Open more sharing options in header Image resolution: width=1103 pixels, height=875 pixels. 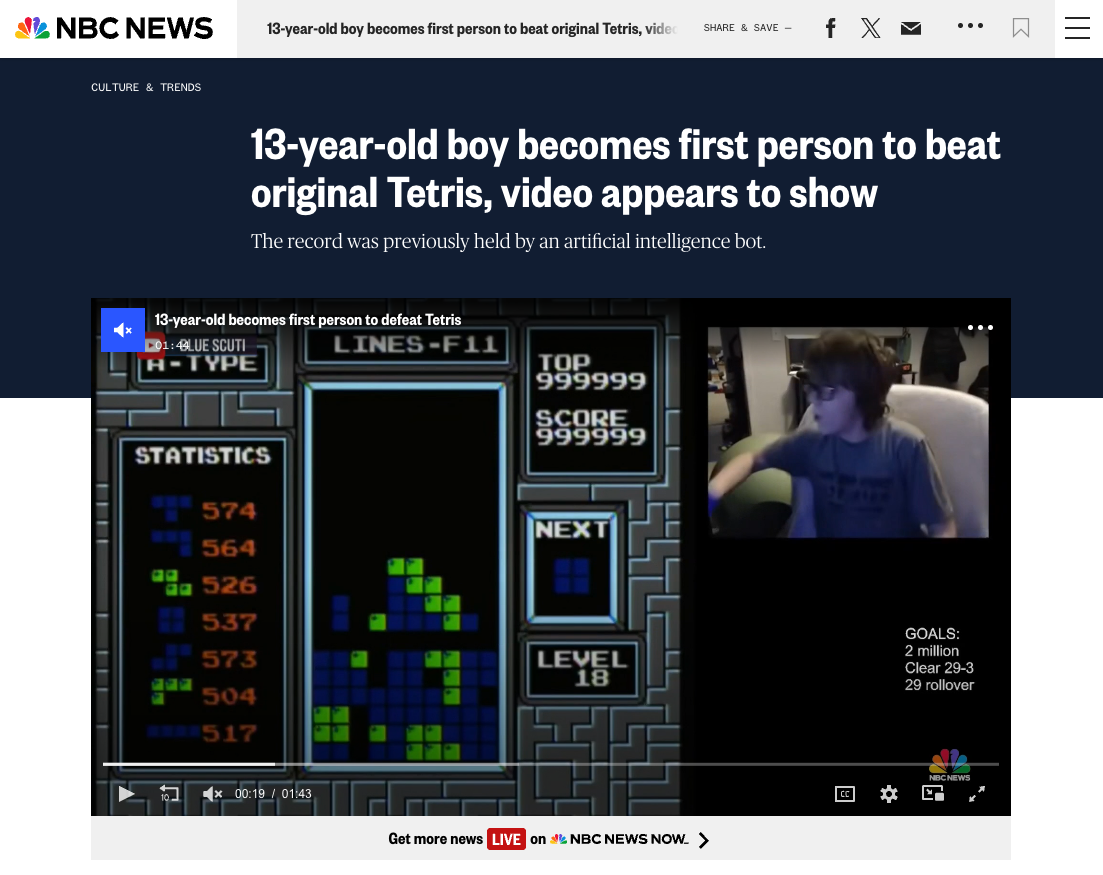coord(970,26)
